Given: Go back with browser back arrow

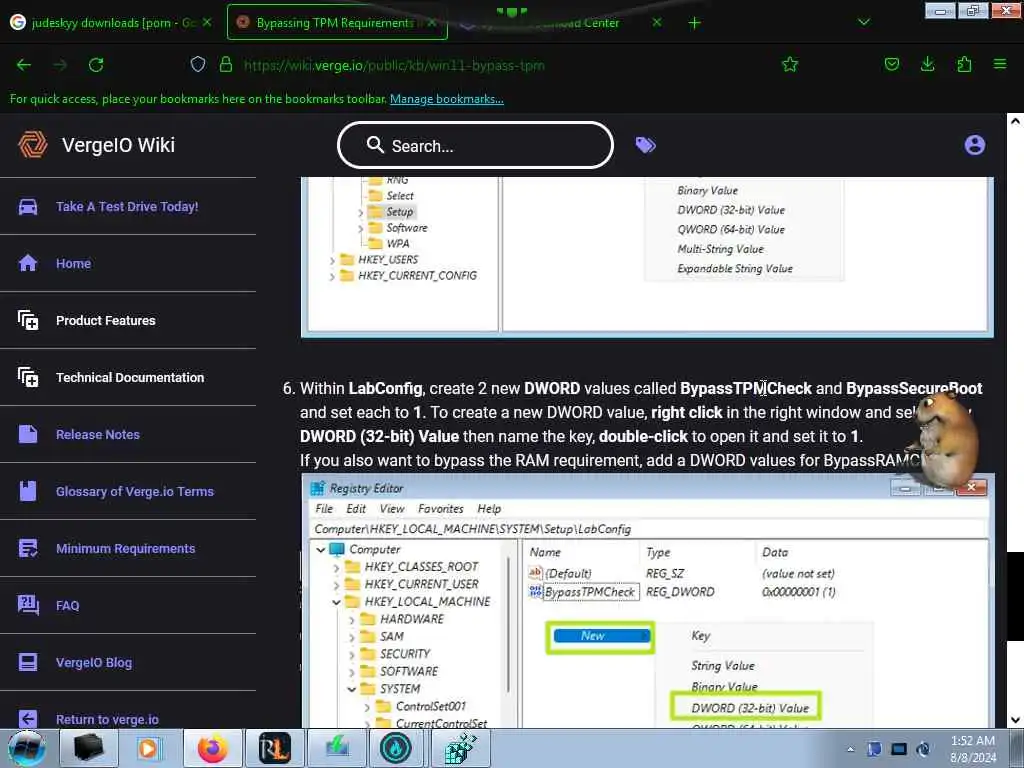Looking at the screenshot, I should click(24, 65).
